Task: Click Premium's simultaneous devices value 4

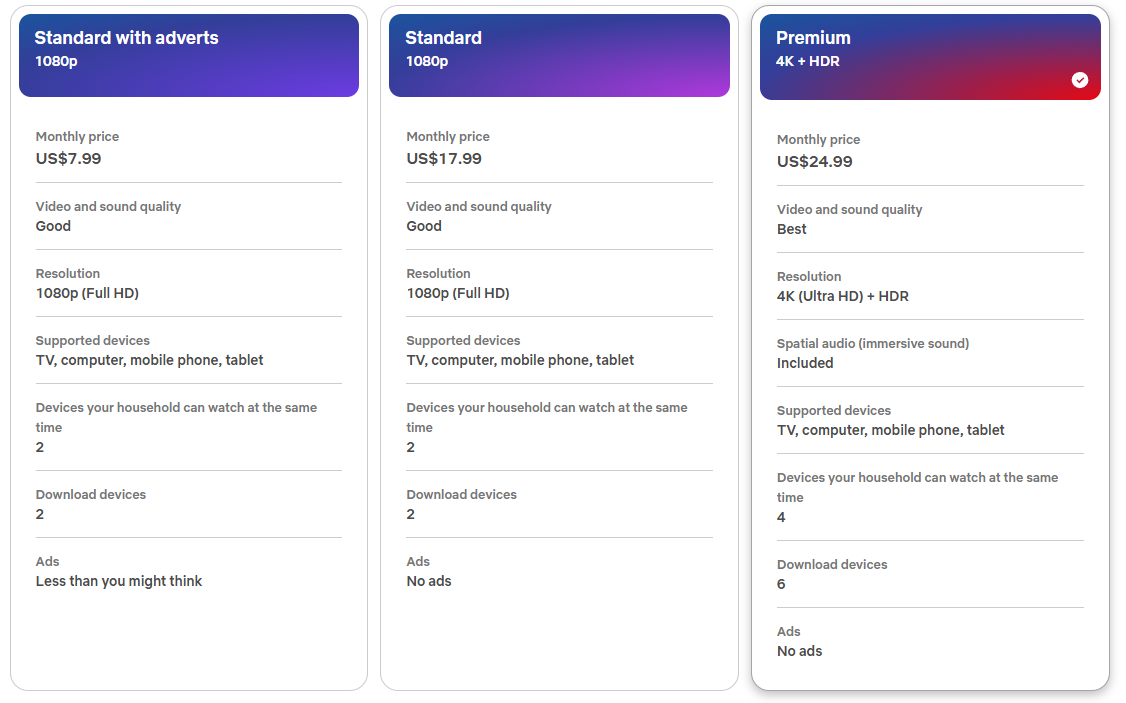Action: click(x=781, y=517)
